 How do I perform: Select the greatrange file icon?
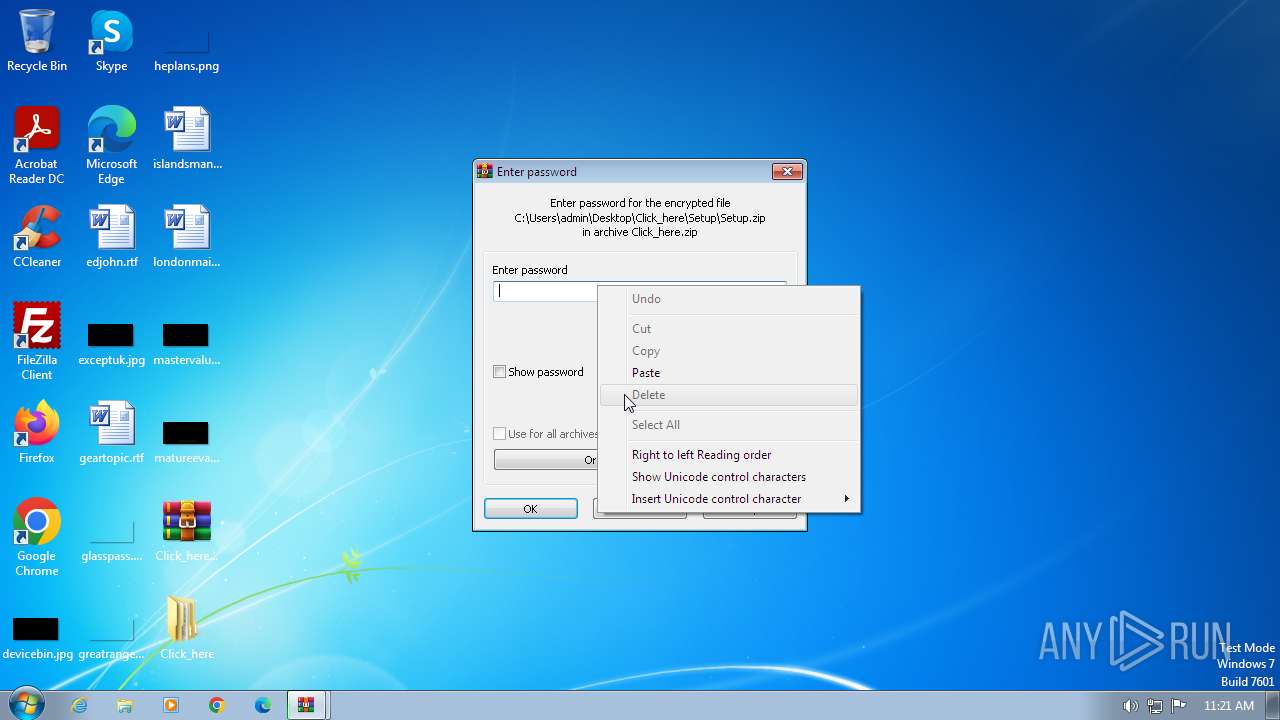click(111, 637)
